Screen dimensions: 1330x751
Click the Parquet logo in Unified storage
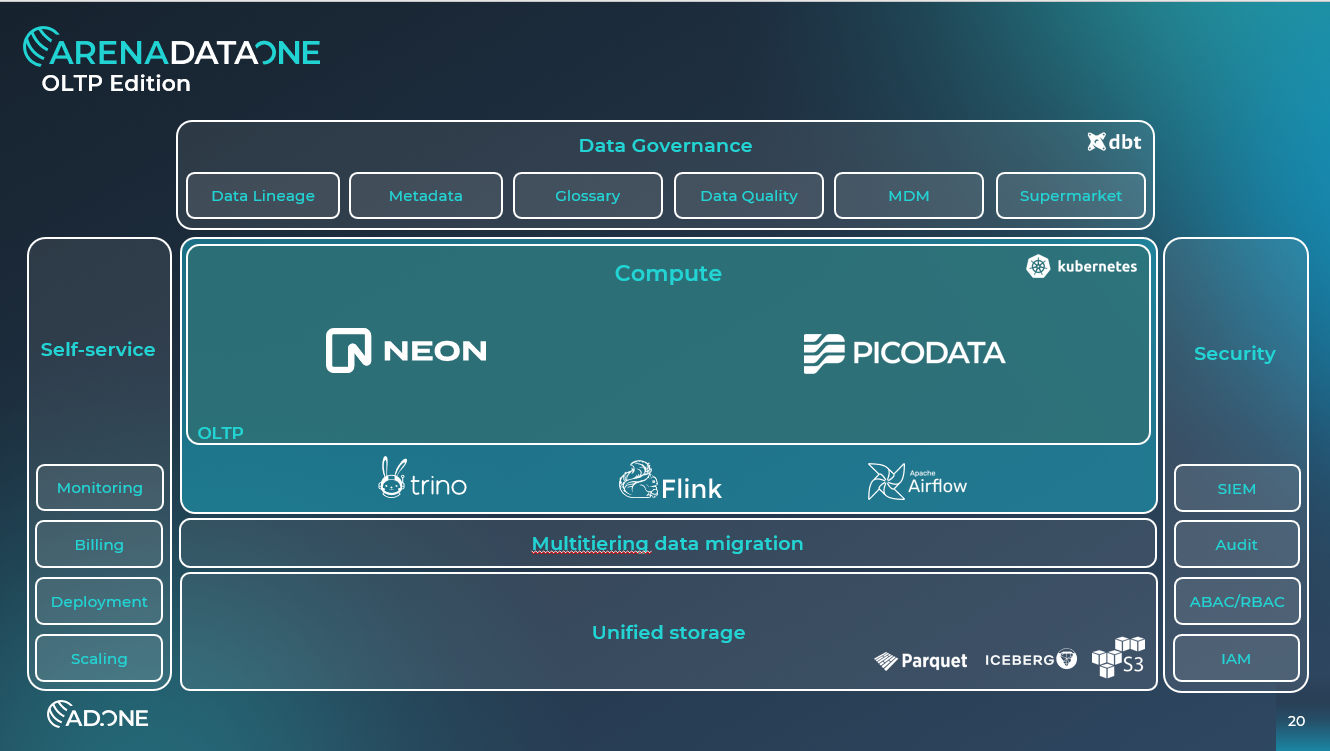tap(921, 660)
